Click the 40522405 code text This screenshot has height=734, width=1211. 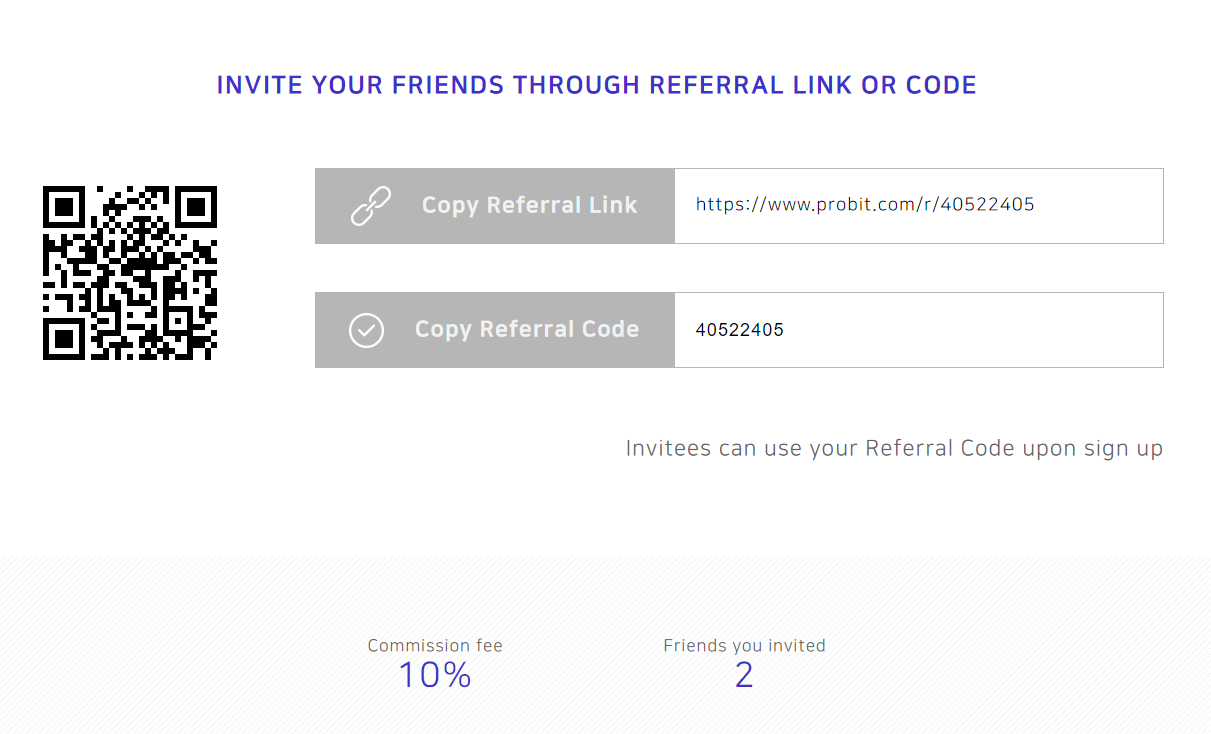coord(740,330)
